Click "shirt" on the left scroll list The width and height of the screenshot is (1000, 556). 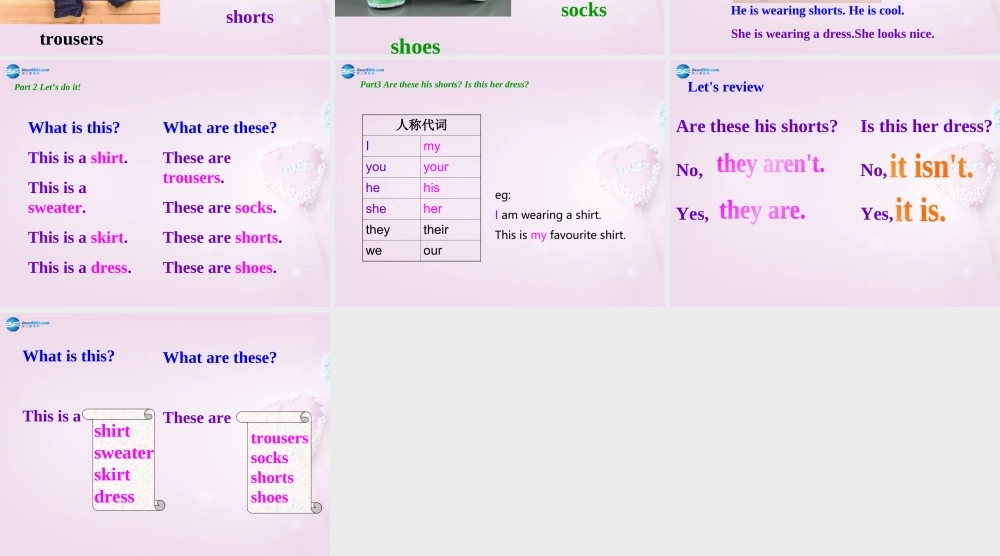[112, 431]
